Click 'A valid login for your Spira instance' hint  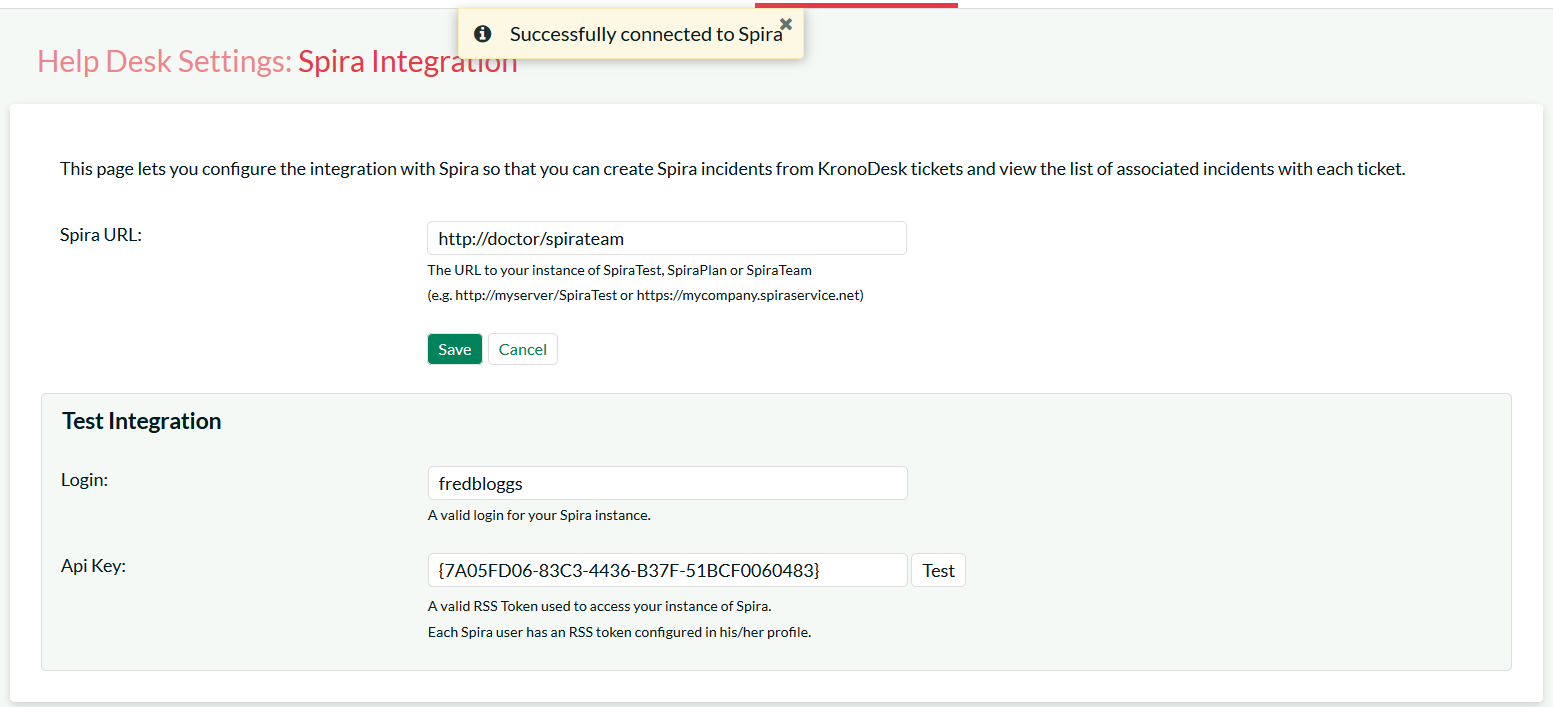[x=539, y=516]
